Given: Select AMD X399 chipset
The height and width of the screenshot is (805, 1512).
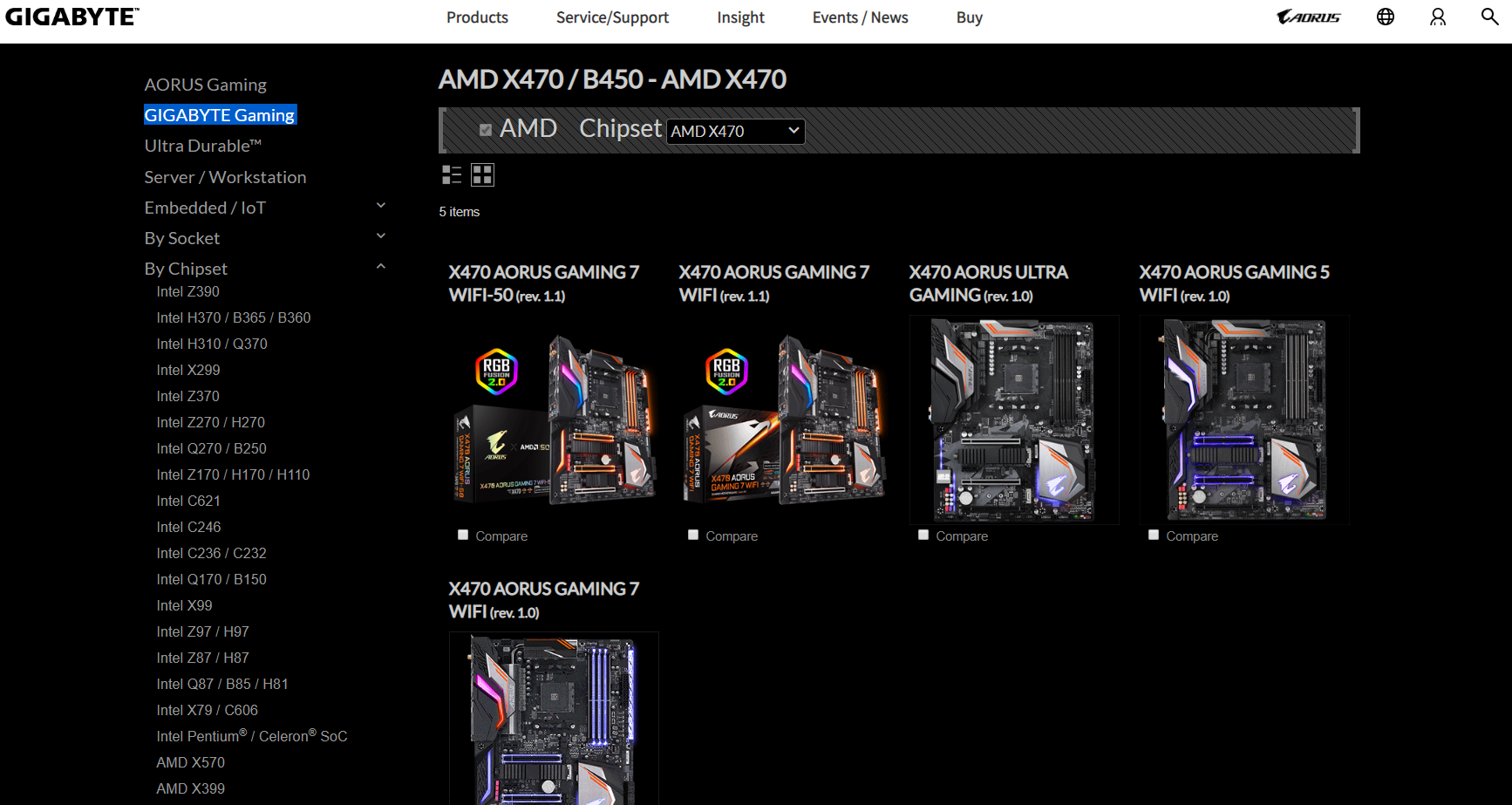Looking at the screenshot, I should click(x=191, y=788).
